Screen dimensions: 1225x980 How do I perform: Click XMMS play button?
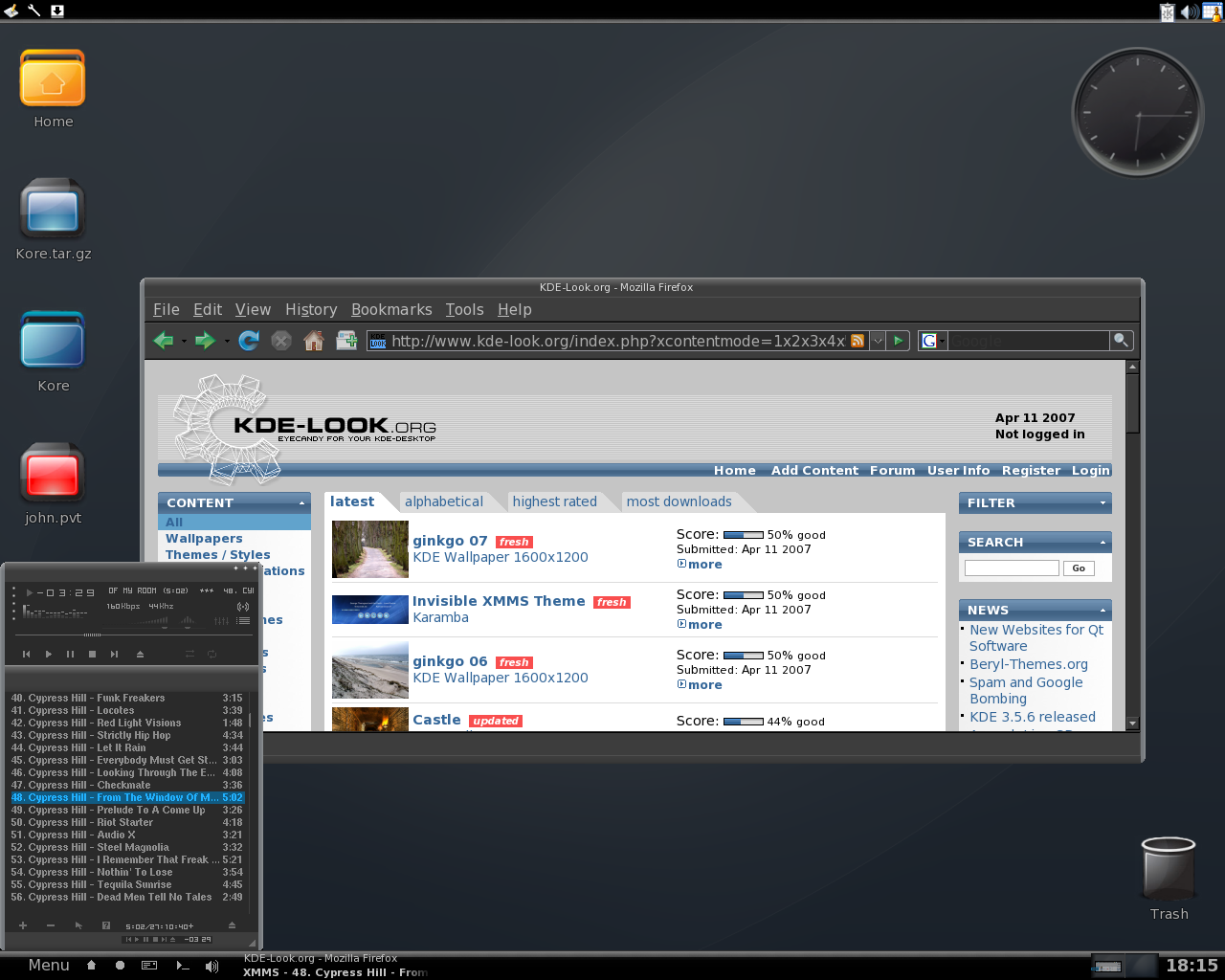coord(49,655)
